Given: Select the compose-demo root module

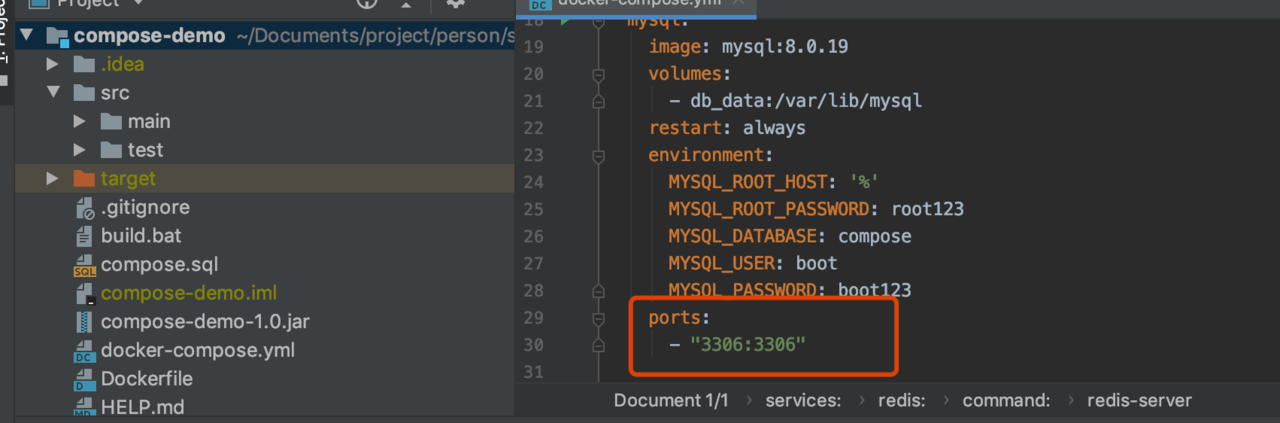Looking at the screenshot, I should coord(149,36).
